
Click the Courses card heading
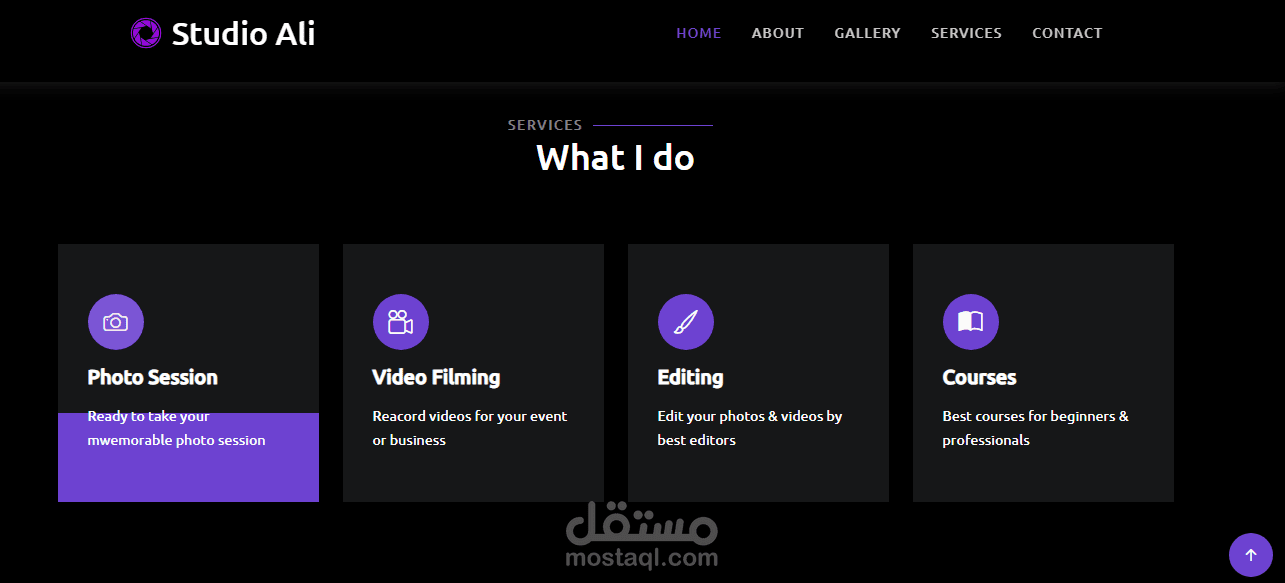pyautogui.click(x=979, y=377)
